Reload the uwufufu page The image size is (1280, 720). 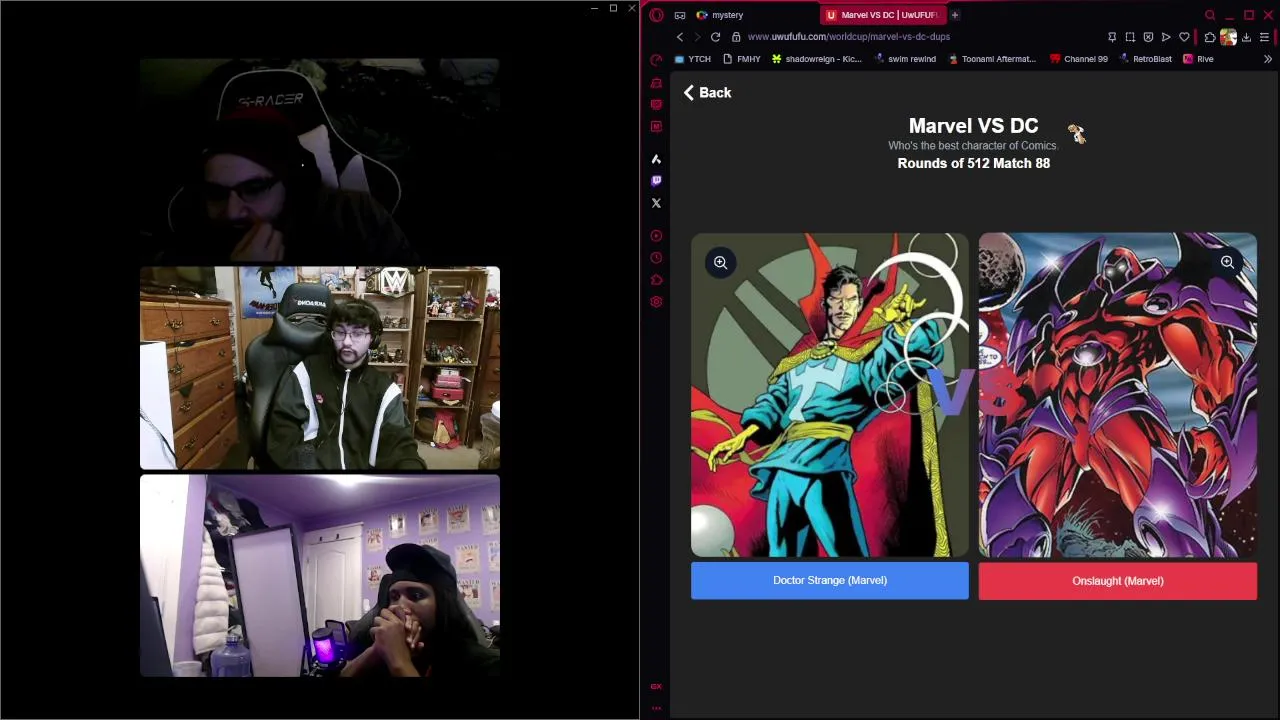(x=715, y=37)
